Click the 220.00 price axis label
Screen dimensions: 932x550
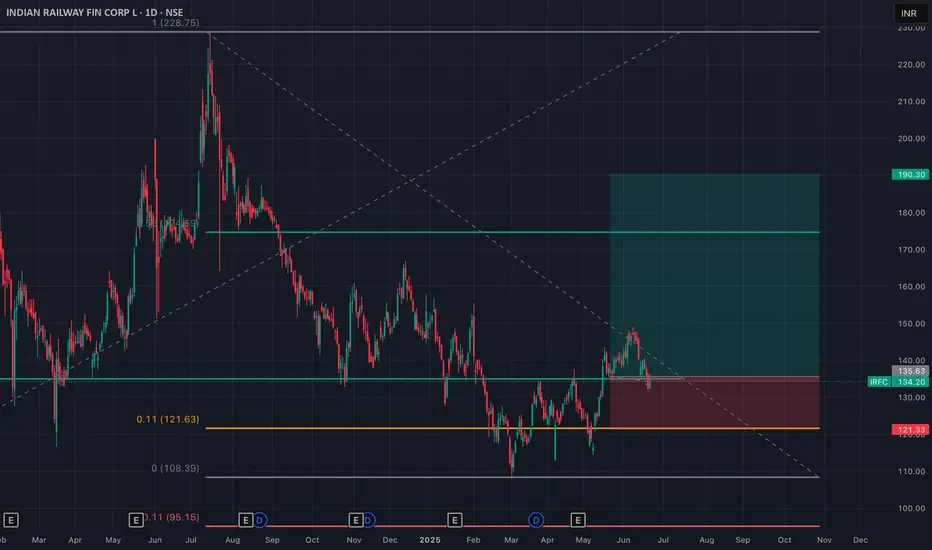click(911, 65)
